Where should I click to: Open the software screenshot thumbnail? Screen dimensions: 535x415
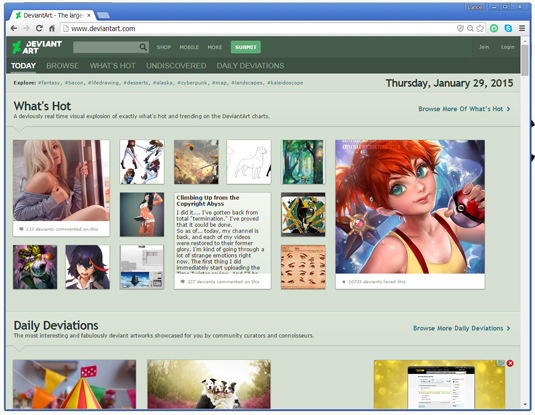click(142, 267)
